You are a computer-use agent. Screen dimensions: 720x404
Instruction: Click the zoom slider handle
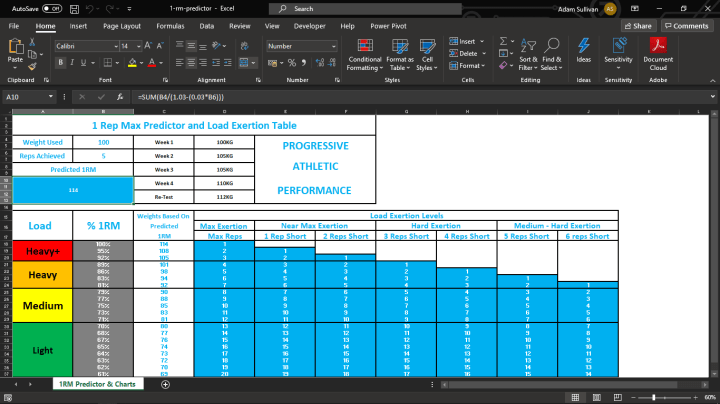pyautogui.click(x=653, y=397)
